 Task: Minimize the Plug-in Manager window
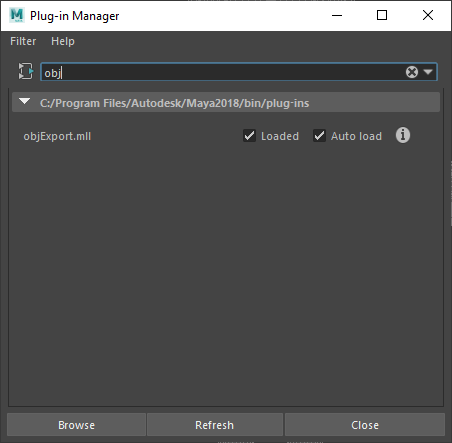tap(337, 15)
